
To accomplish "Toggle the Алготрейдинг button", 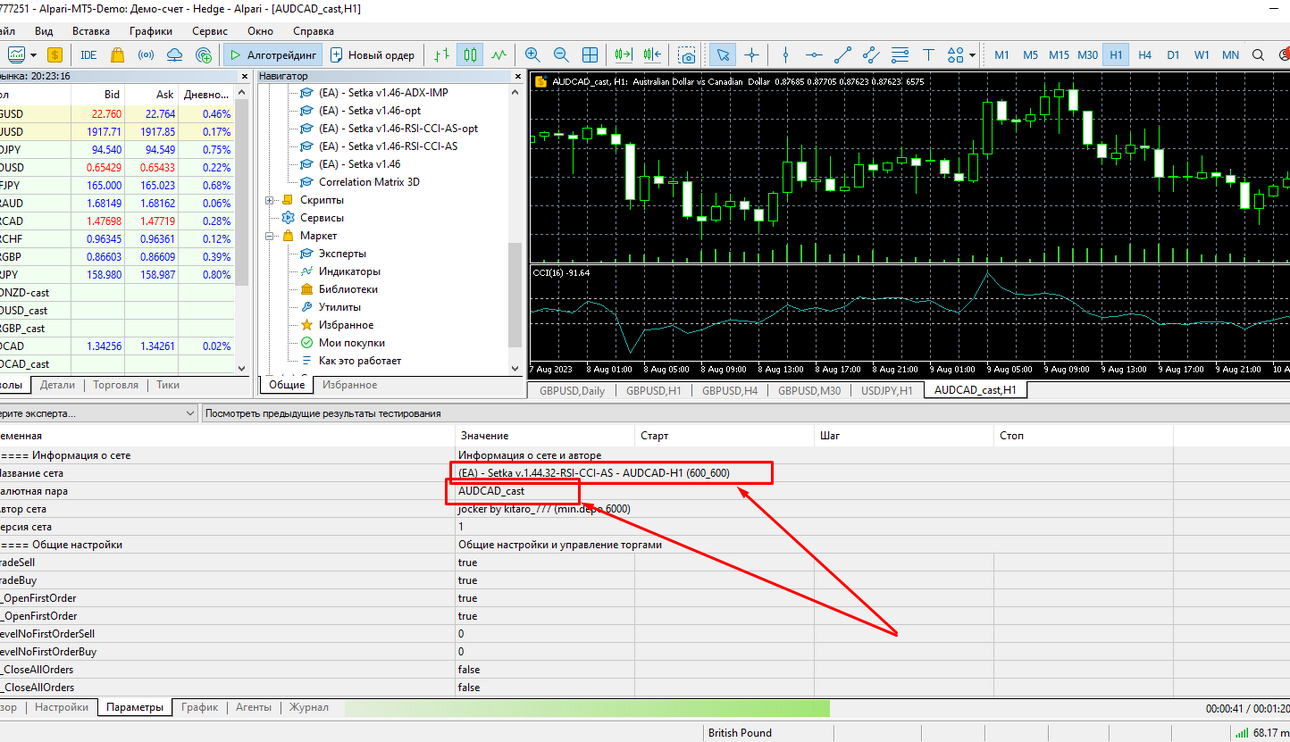I will 272,55.
